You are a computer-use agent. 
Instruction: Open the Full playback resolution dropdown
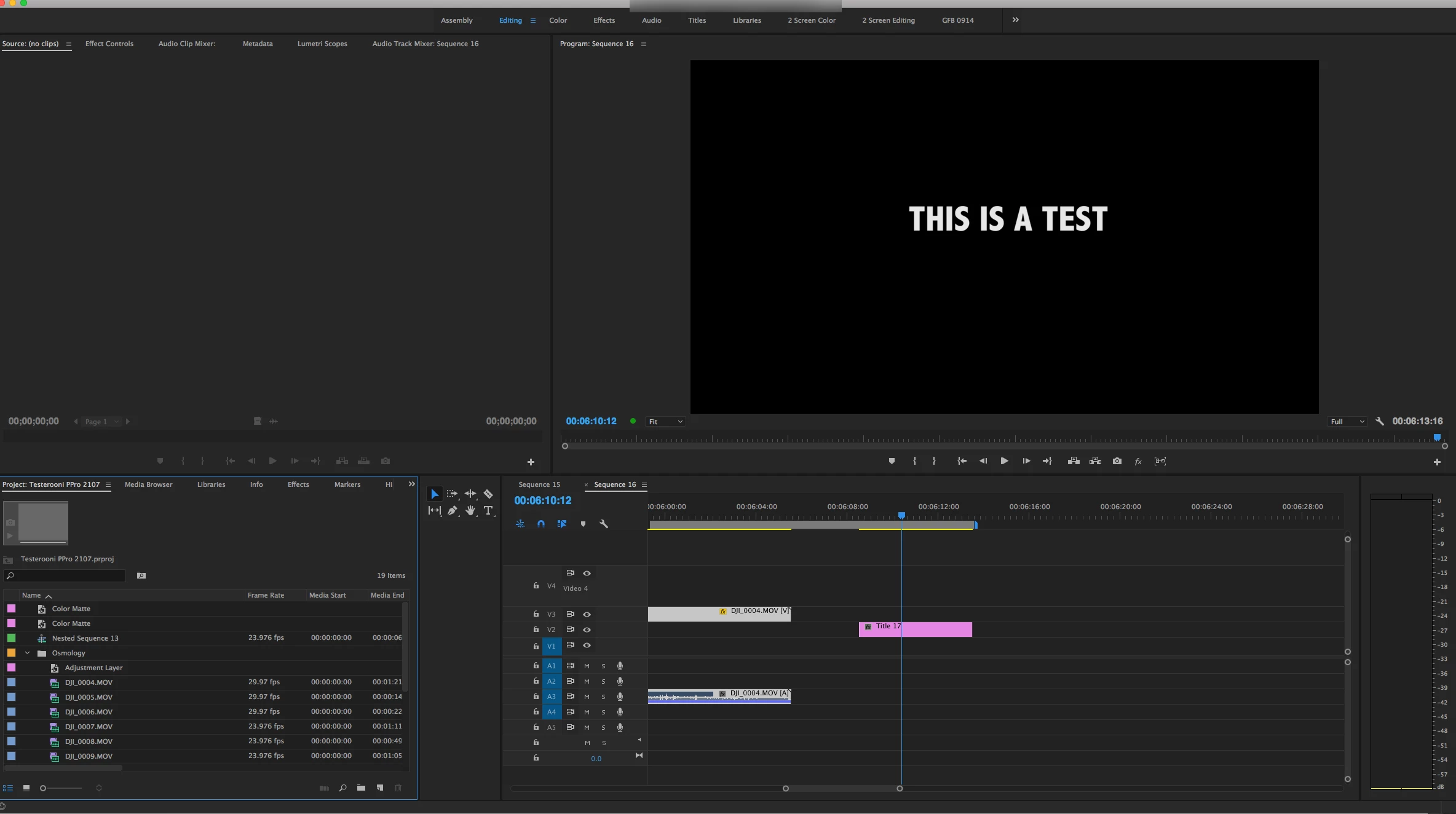1347,422
